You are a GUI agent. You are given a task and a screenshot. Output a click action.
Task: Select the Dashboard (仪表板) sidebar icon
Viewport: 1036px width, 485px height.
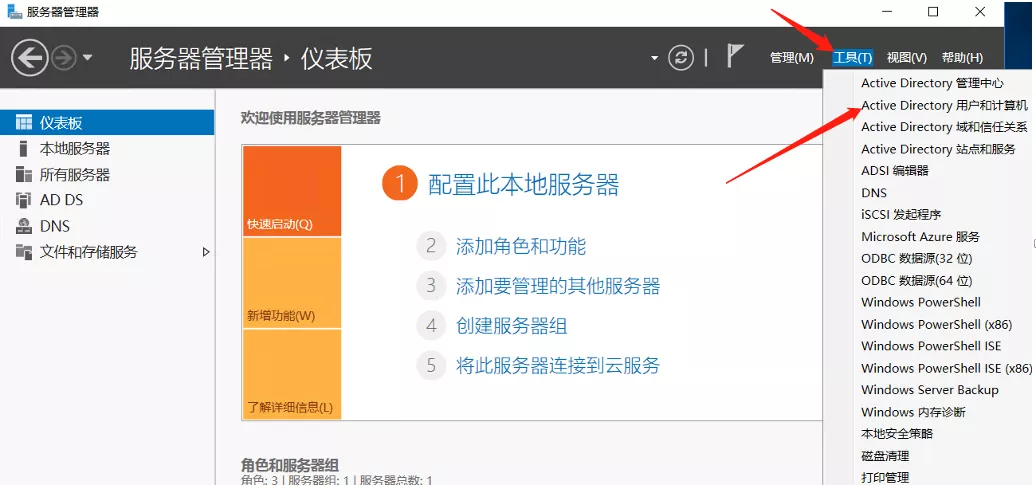pyautogui.click(x=24, y=123)
